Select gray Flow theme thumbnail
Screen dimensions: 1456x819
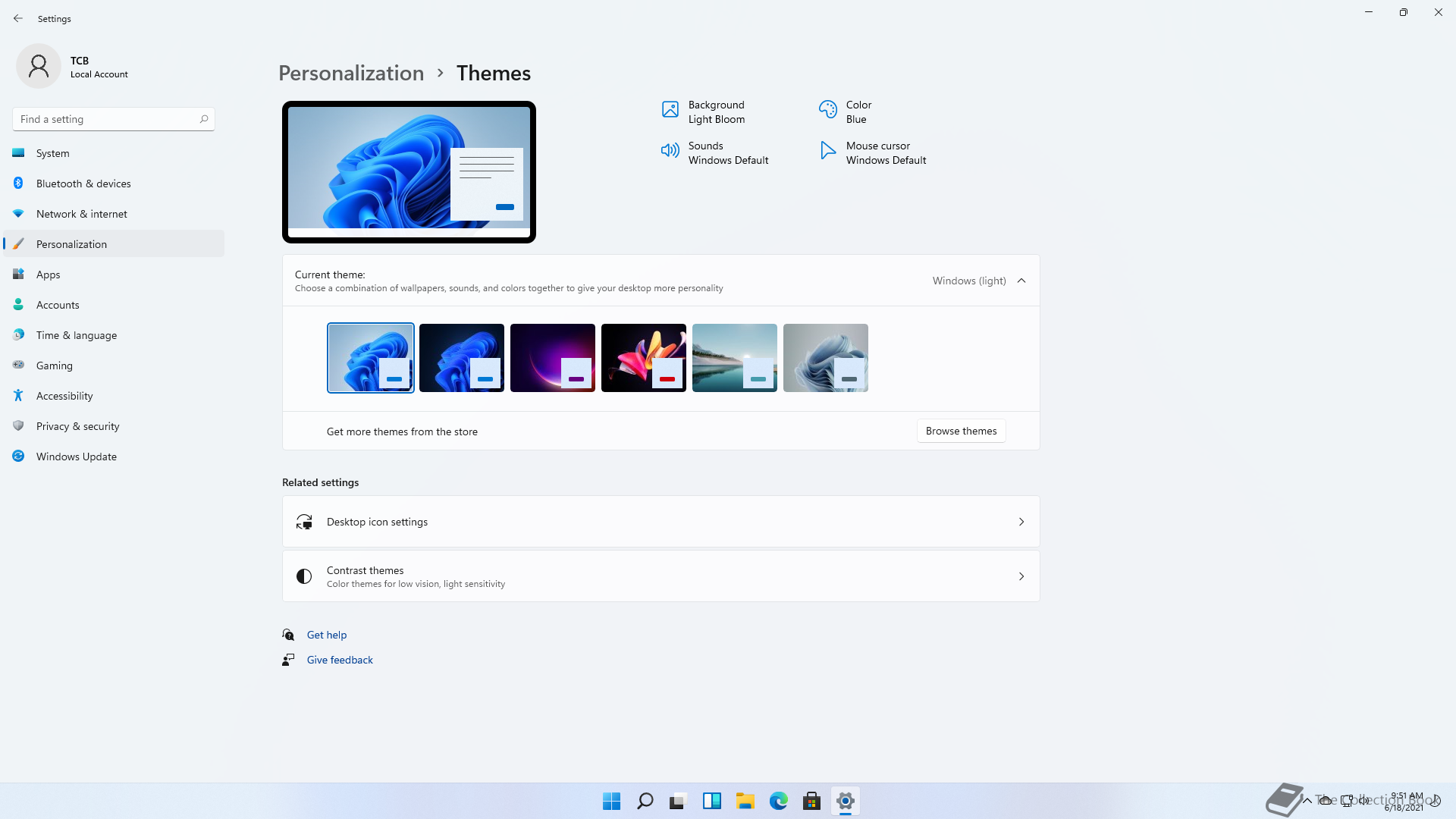(826, 358)
